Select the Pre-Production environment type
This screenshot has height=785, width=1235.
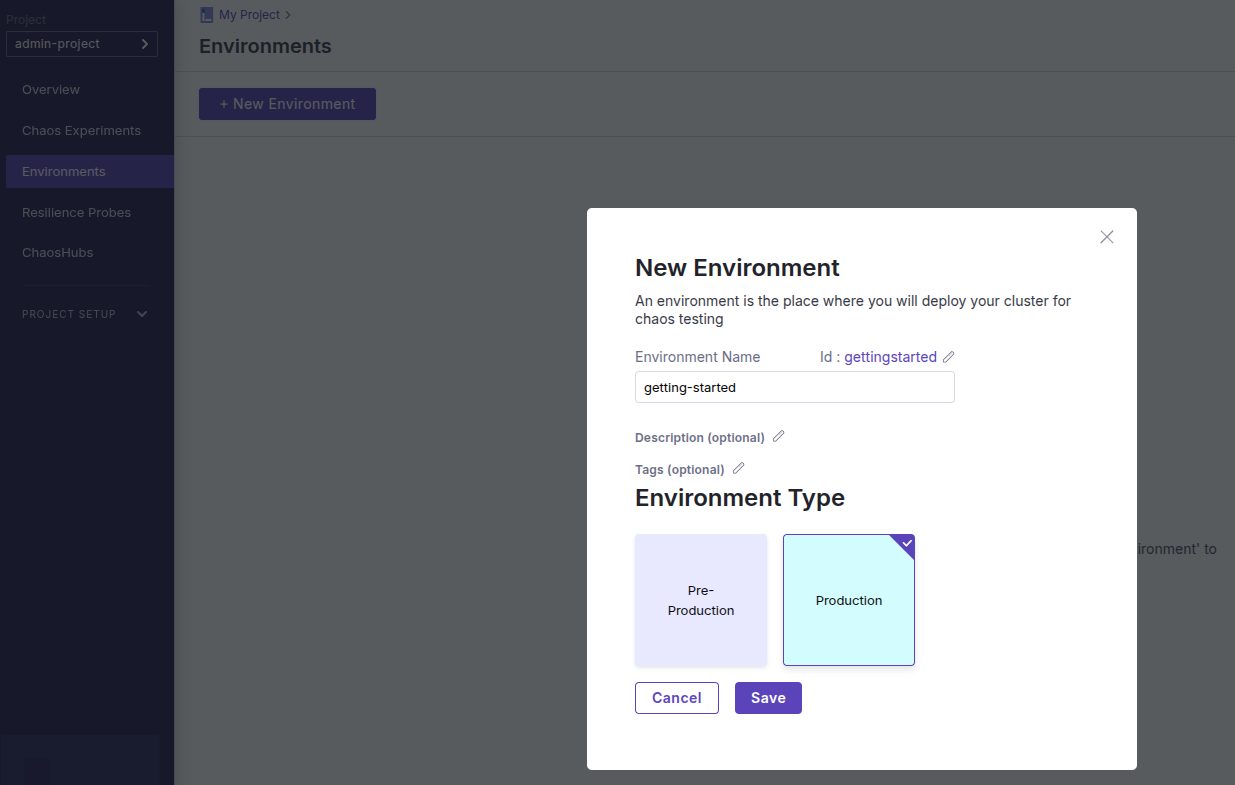click(701, 600)
